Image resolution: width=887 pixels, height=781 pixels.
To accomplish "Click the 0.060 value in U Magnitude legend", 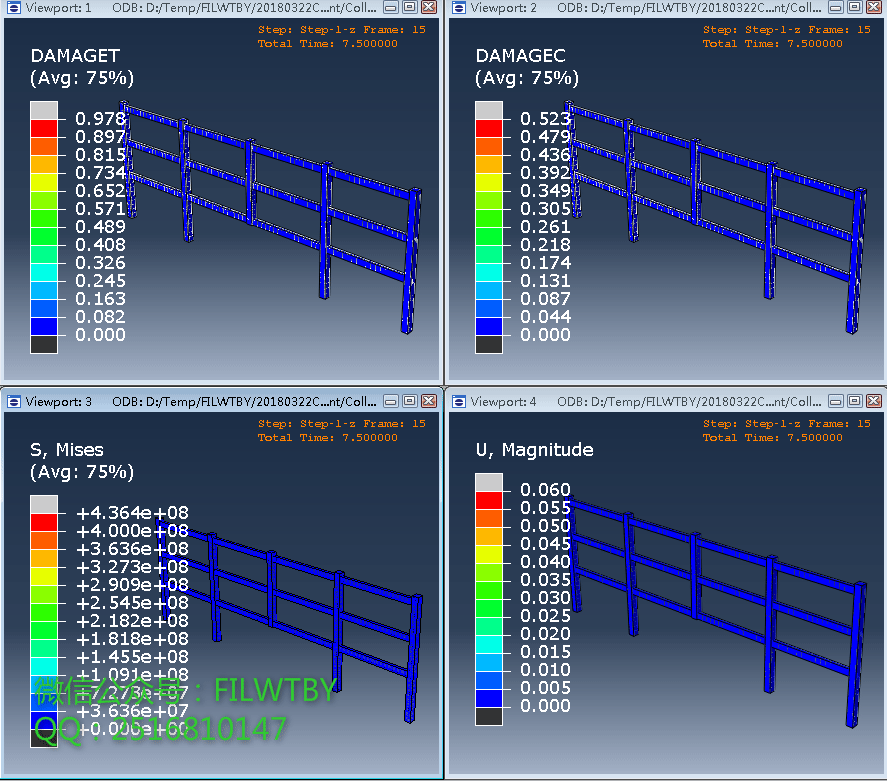I will [545, 489].
